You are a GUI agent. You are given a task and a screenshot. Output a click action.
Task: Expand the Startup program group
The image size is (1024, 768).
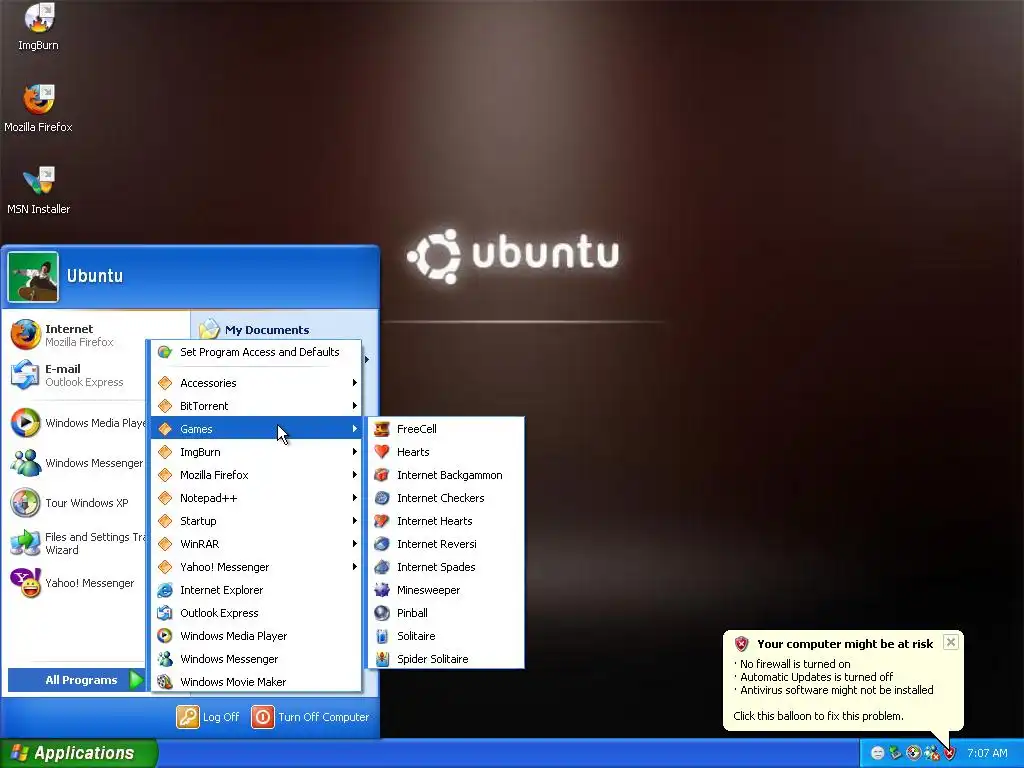coord(257,521)
